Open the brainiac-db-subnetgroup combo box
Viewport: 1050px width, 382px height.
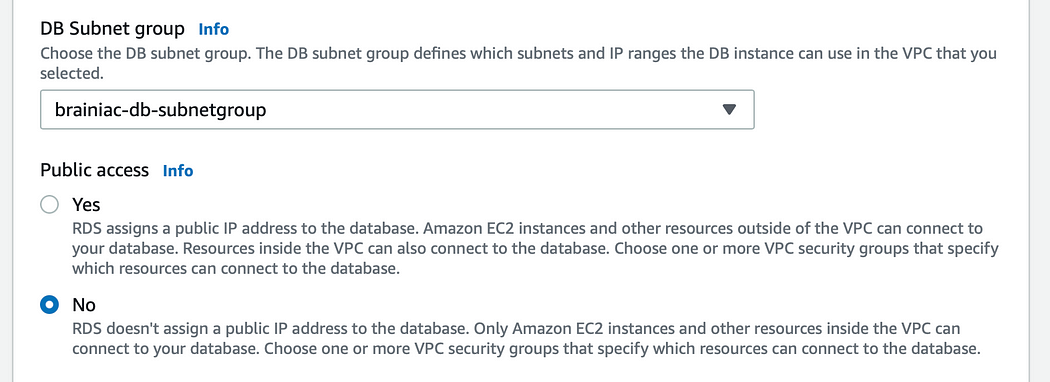pyautogui.click(x=397, y=109)
